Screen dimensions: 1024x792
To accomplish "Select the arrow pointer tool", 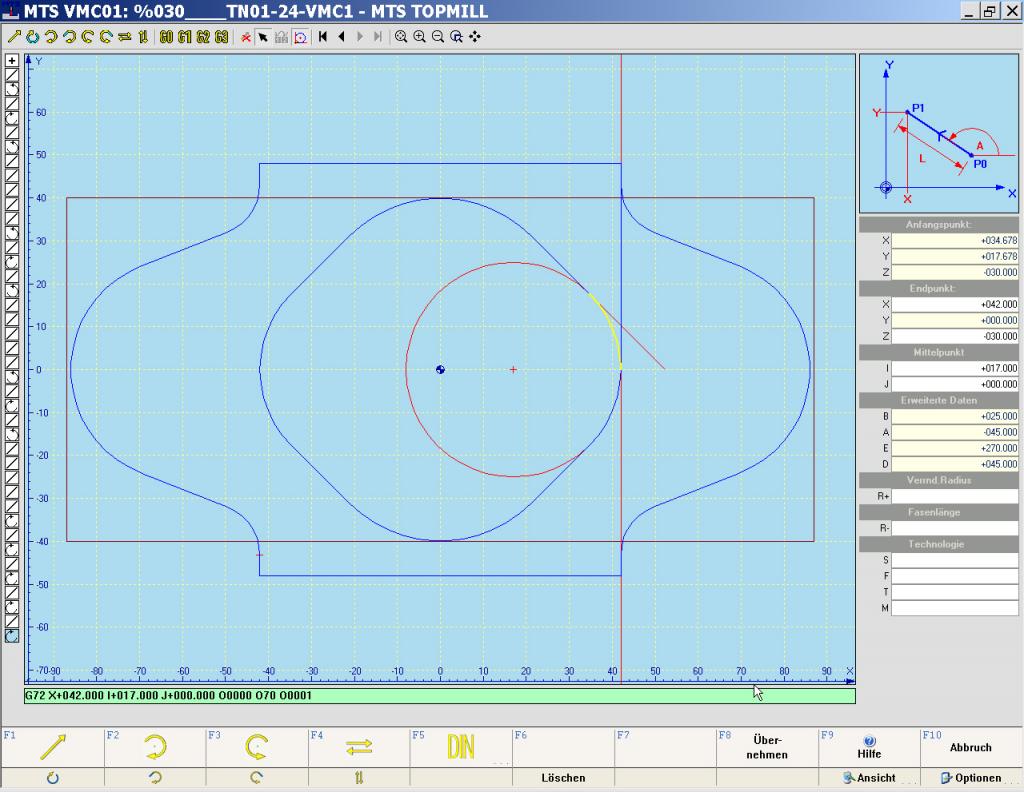I will coord(263,37).
